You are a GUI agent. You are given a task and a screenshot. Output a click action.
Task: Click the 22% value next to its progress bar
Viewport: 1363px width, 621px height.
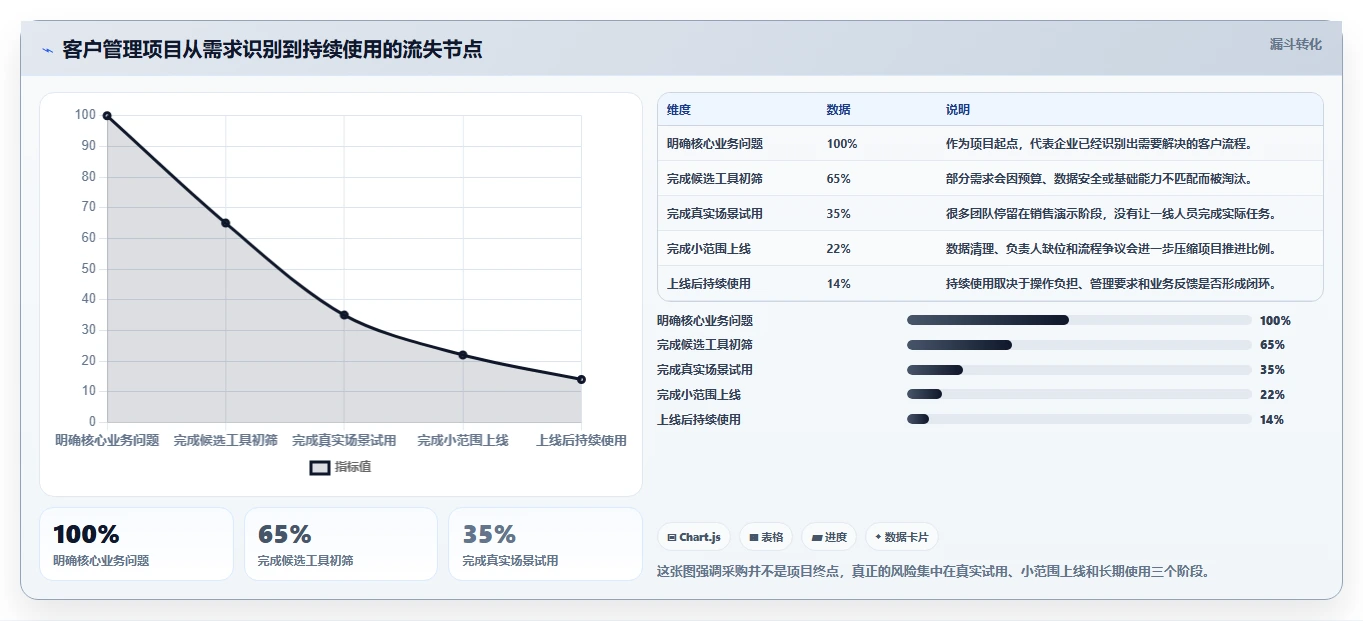pyautogui.click(x=1272, y=395)
